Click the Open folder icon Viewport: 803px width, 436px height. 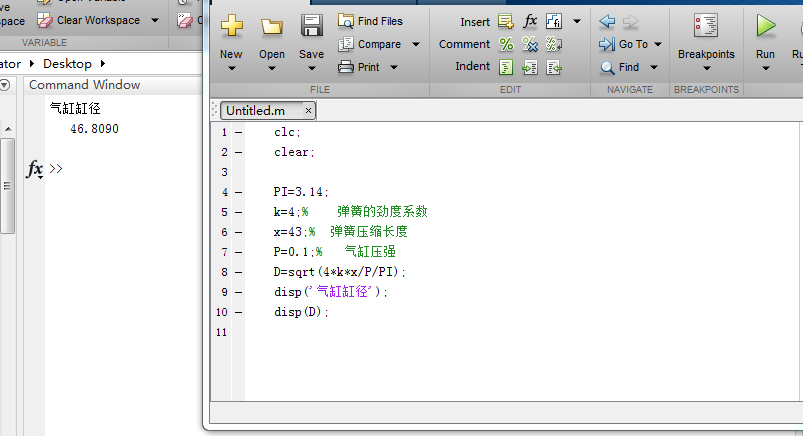(x=271, y=26)
